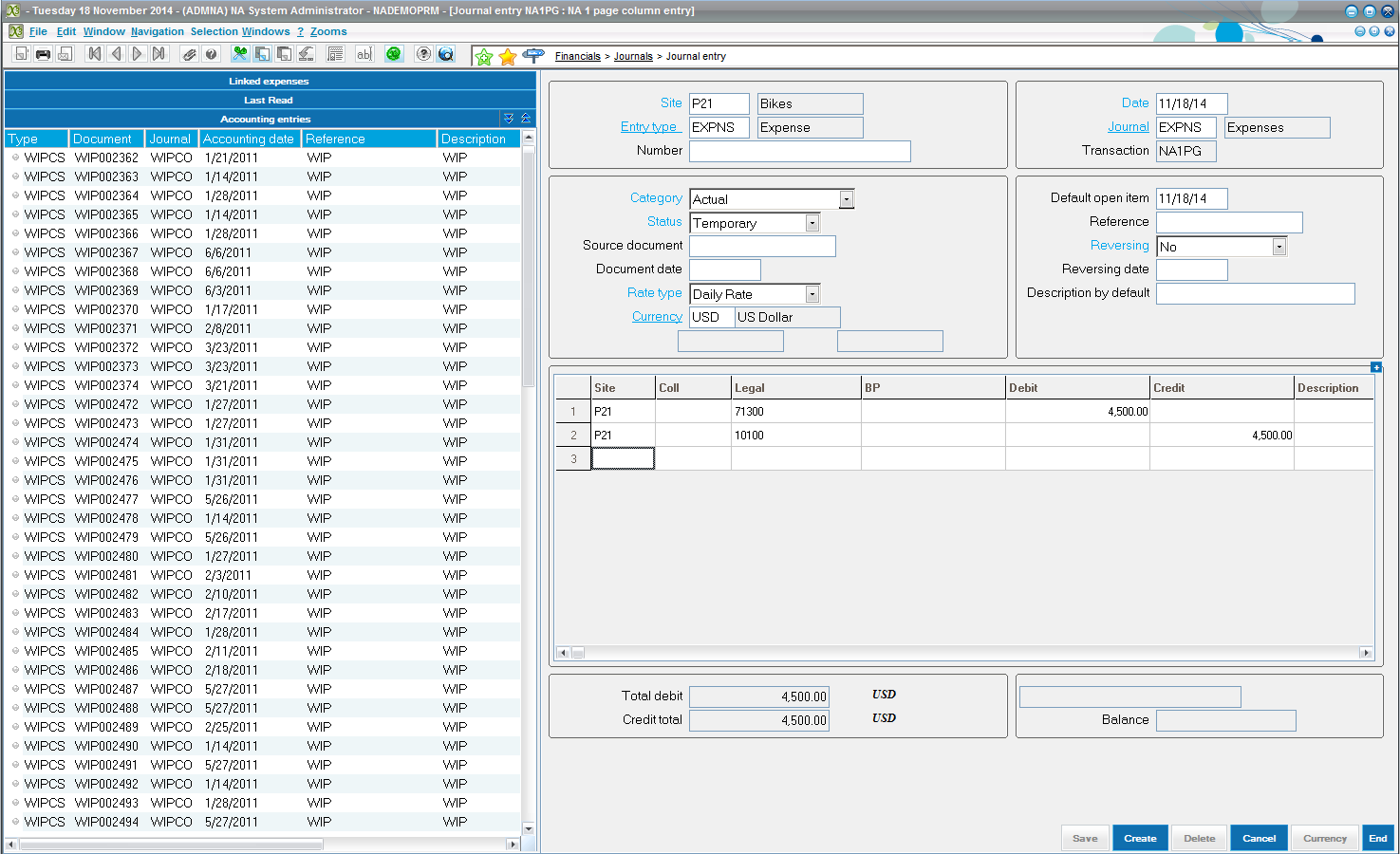The image size is (1400, 854).
Task: Click the green star add-favorite icon
Action: coord(484,57)
